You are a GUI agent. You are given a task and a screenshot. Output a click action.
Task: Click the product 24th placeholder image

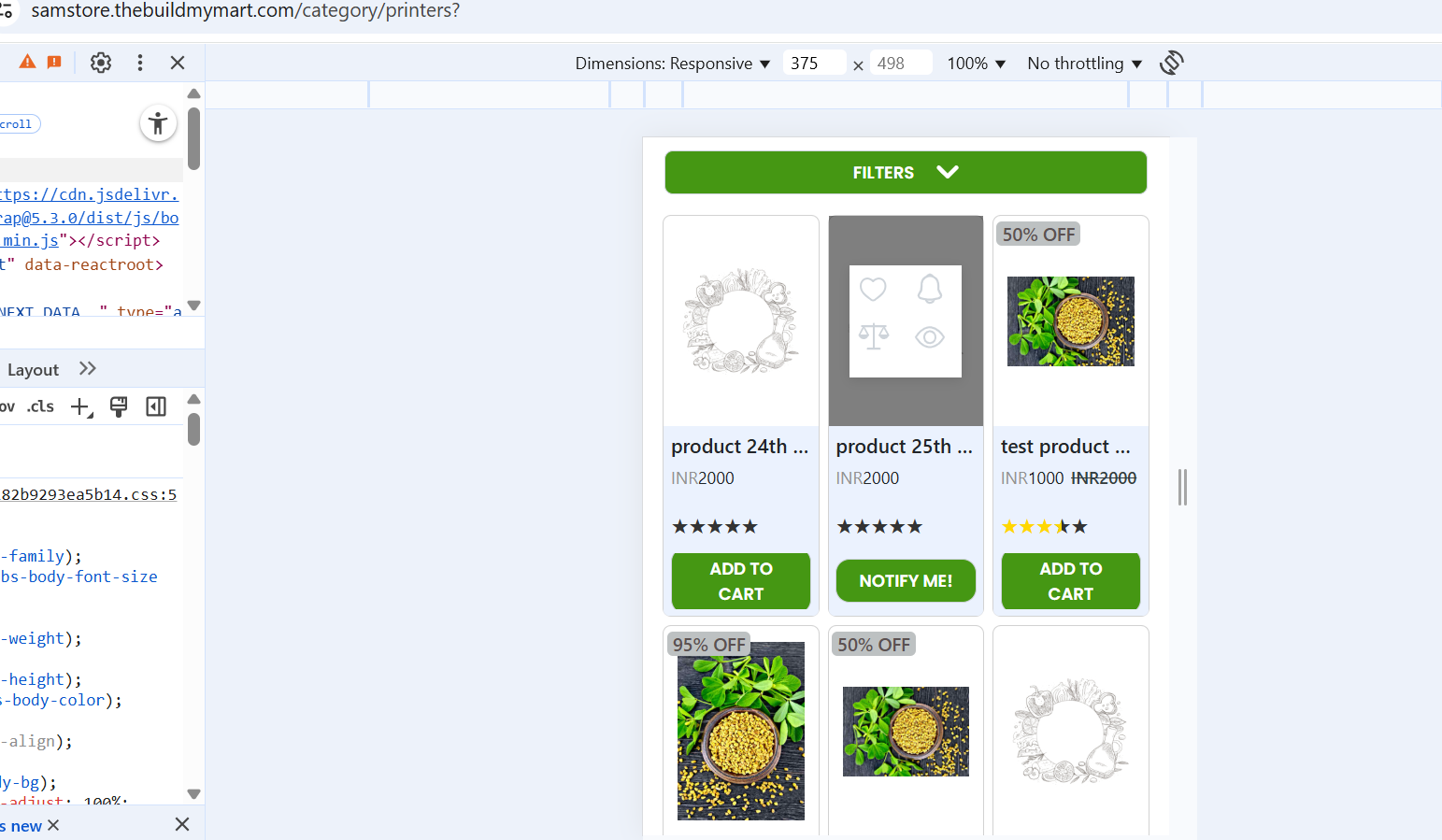tap(741, 321)
